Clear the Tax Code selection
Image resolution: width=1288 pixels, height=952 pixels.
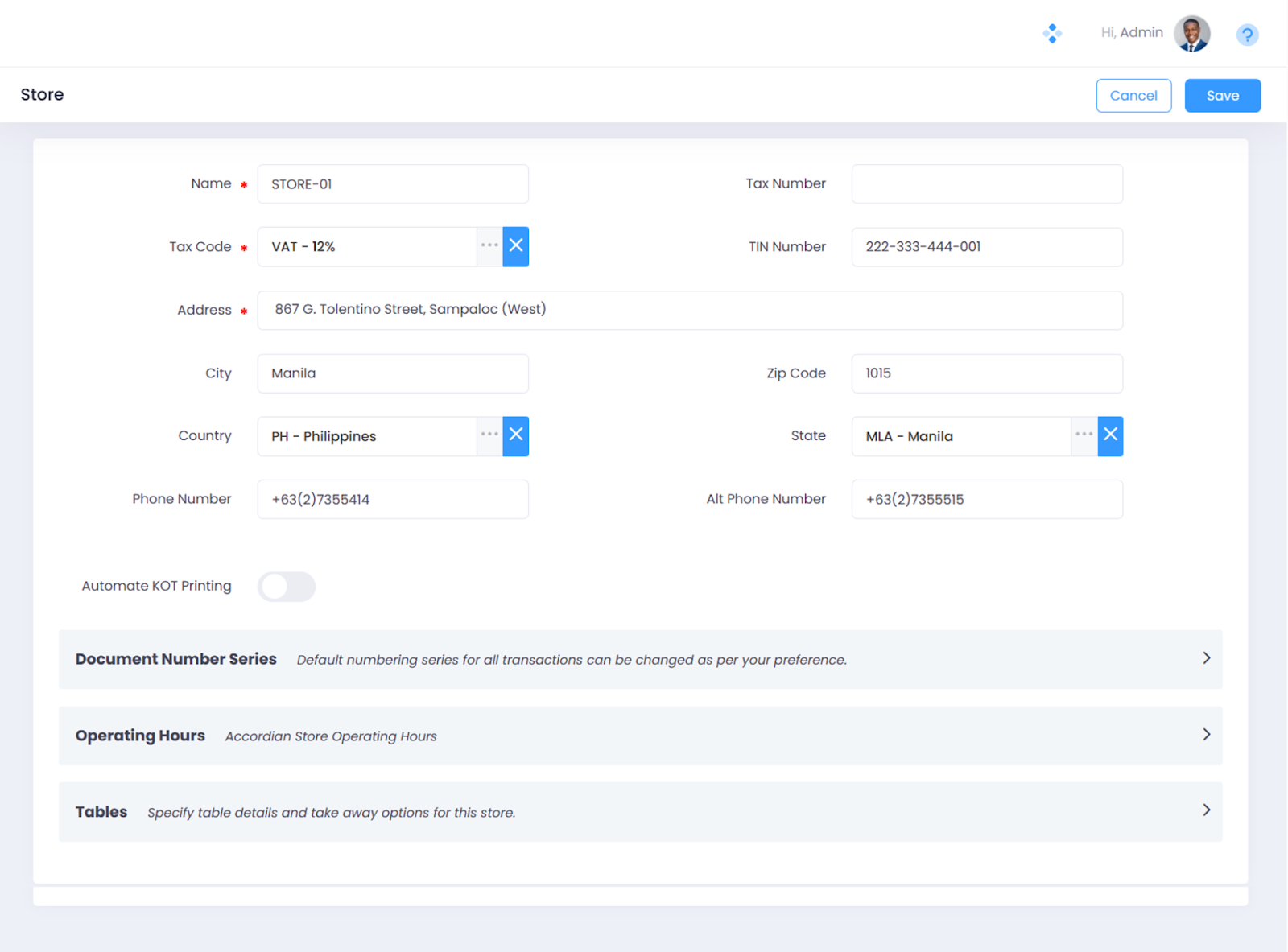coord(515,246)
